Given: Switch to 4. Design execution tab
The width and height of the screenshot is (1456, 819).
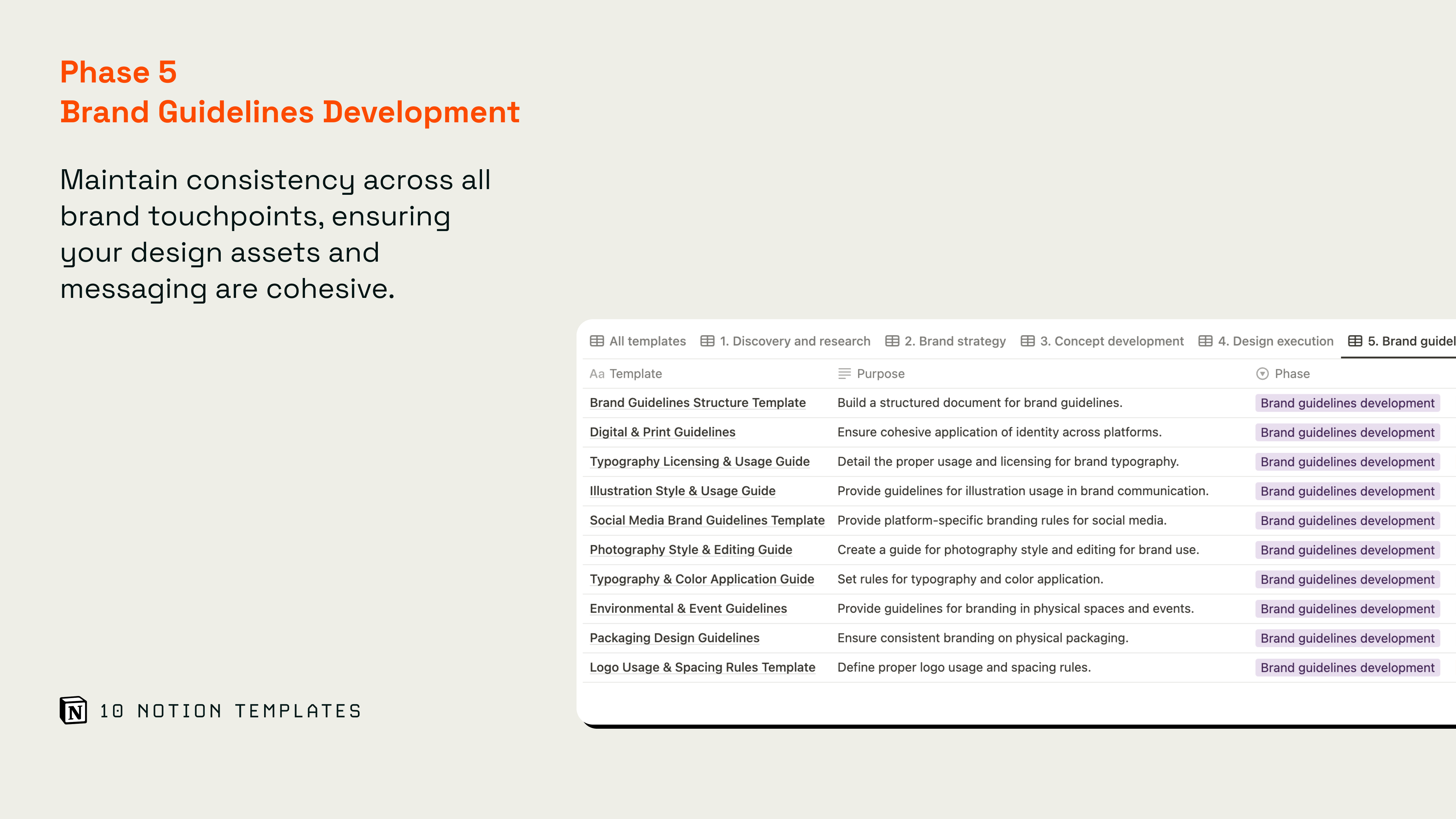Looking at the screenshot, I should click(1275, 341).
